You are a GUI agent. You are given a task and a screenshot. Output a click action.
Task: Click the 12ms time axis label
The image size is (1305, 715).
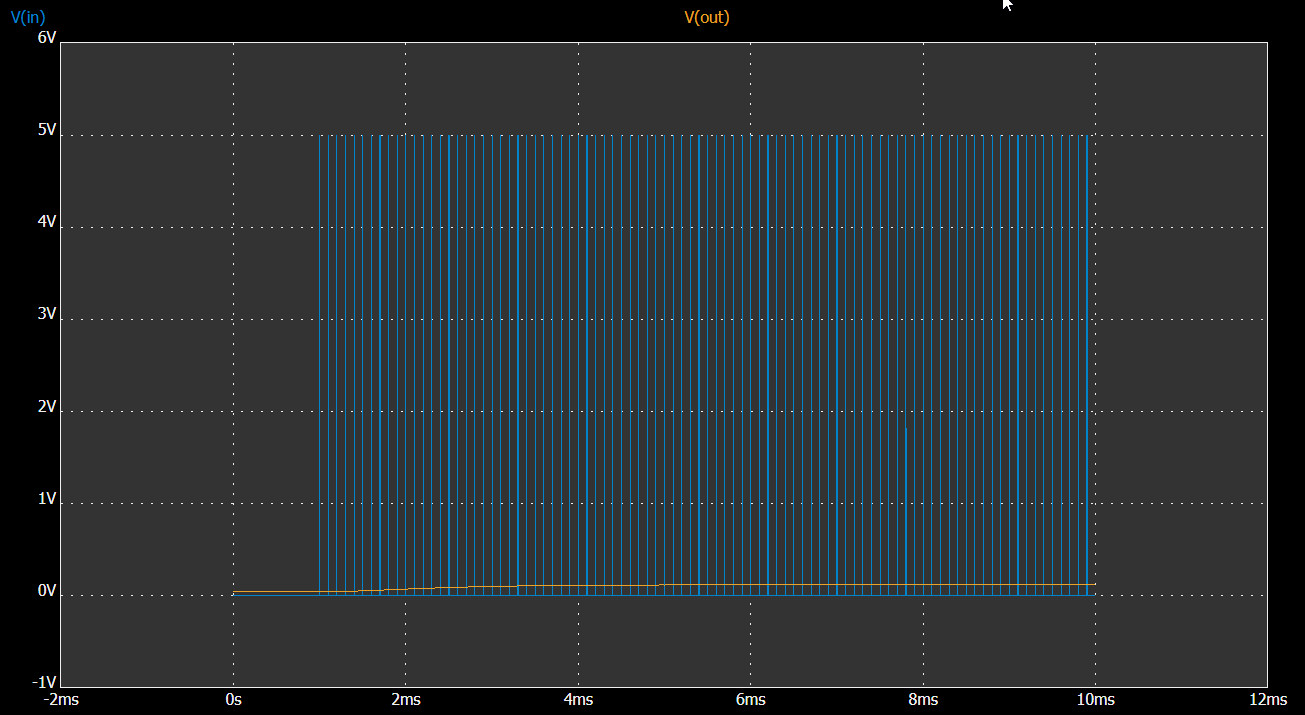click(1268, 700)
